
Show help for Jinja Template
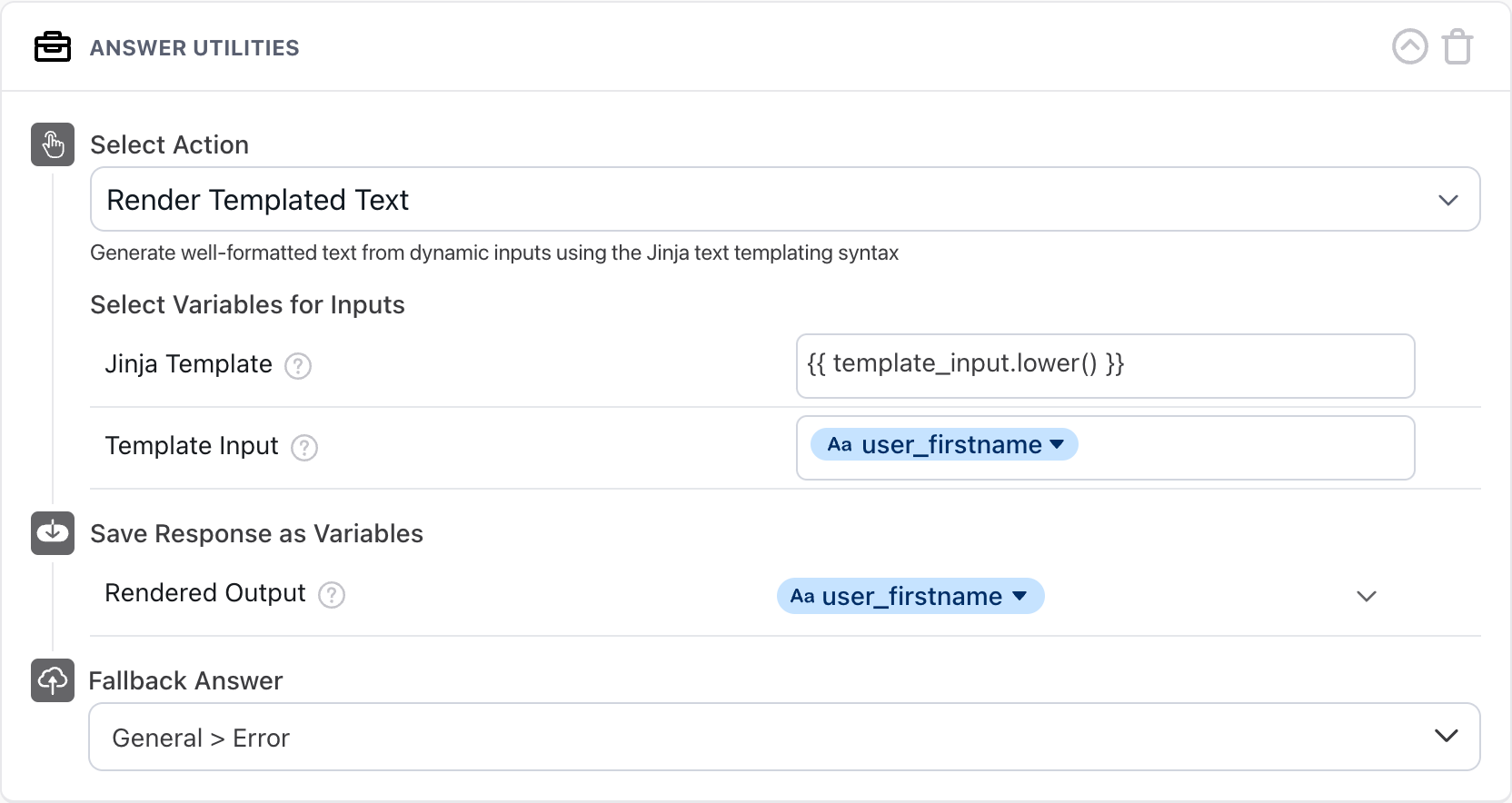pos(298,366)
